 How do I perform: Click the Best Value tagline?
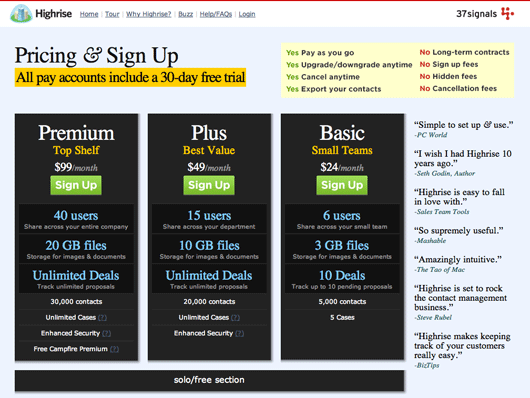(209, 150)
